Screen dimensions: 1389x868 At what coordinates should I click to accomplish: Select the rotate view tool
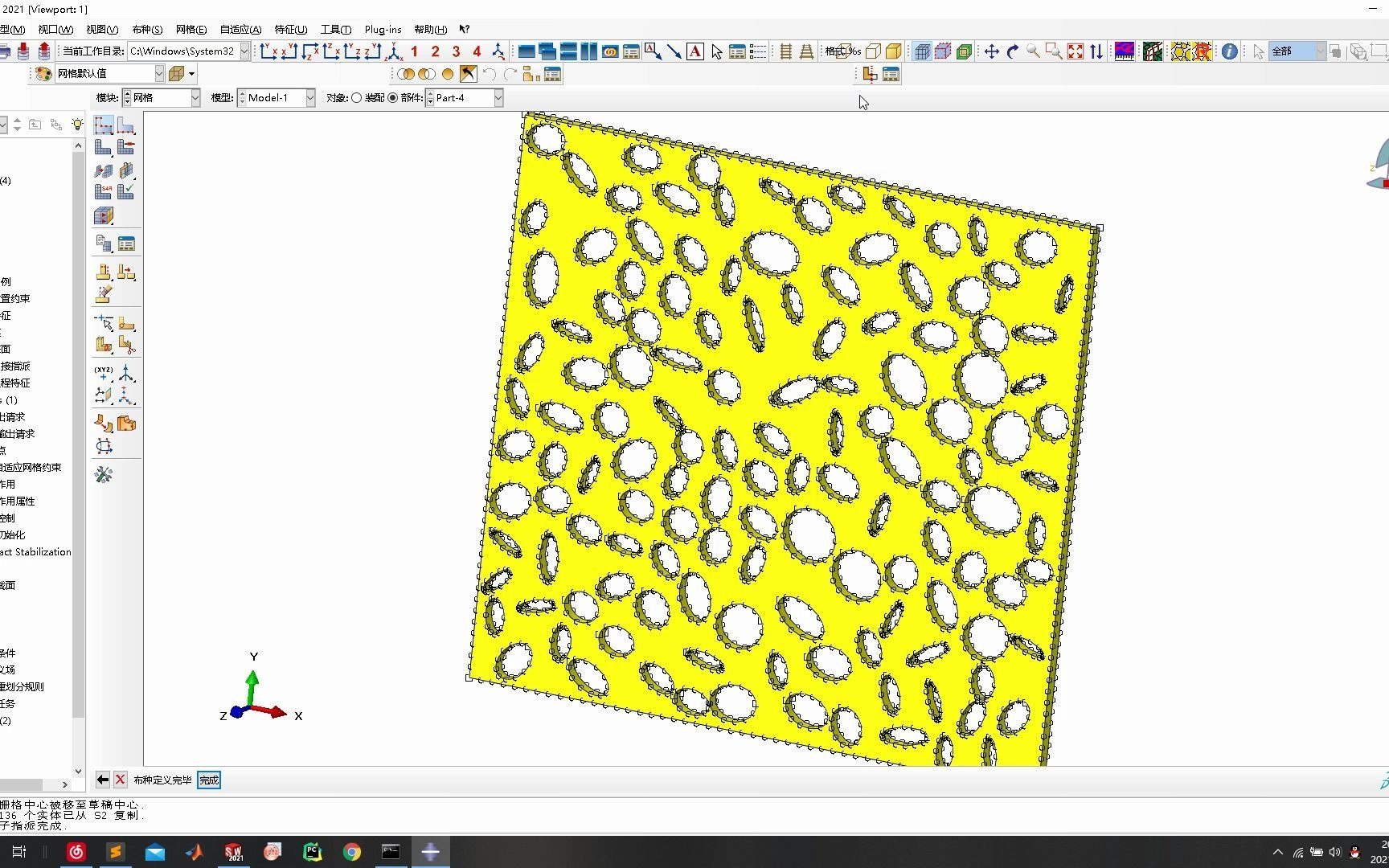pyautogui.click(x=1012, y=51)
